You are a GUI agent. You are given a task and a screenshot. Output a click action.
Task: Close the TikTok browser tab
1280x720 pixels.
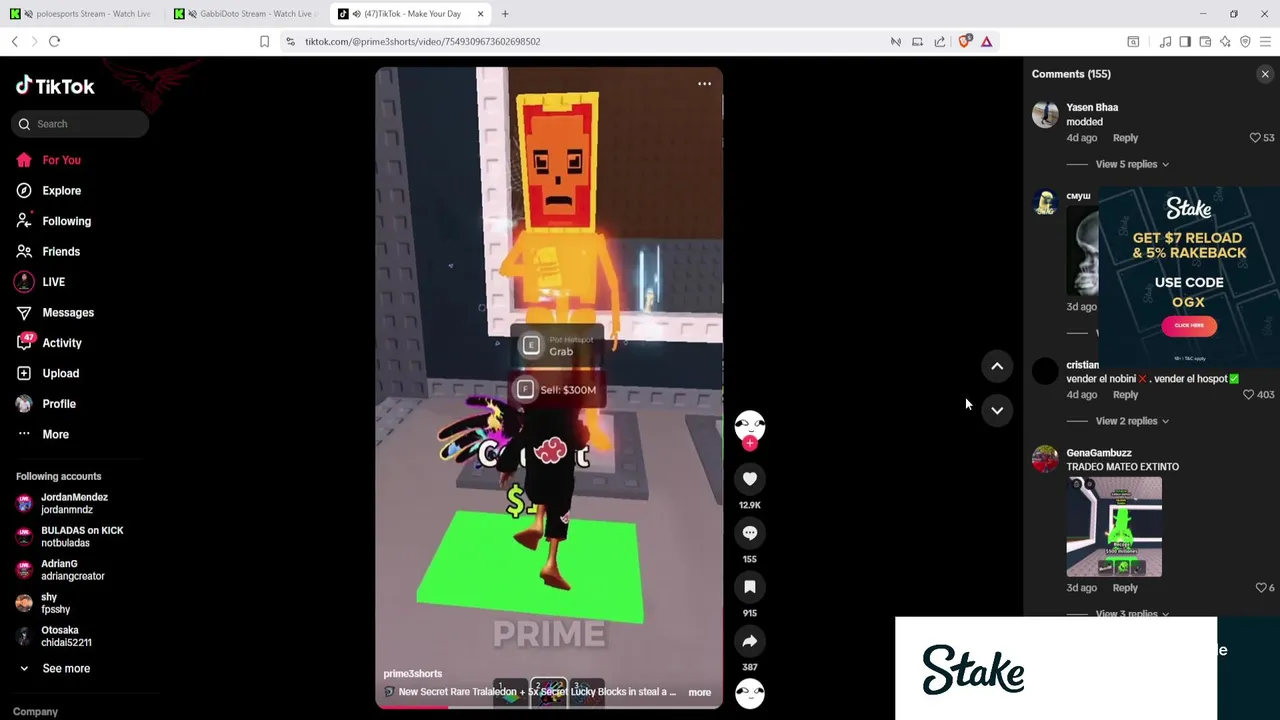(x=480, y=14)
